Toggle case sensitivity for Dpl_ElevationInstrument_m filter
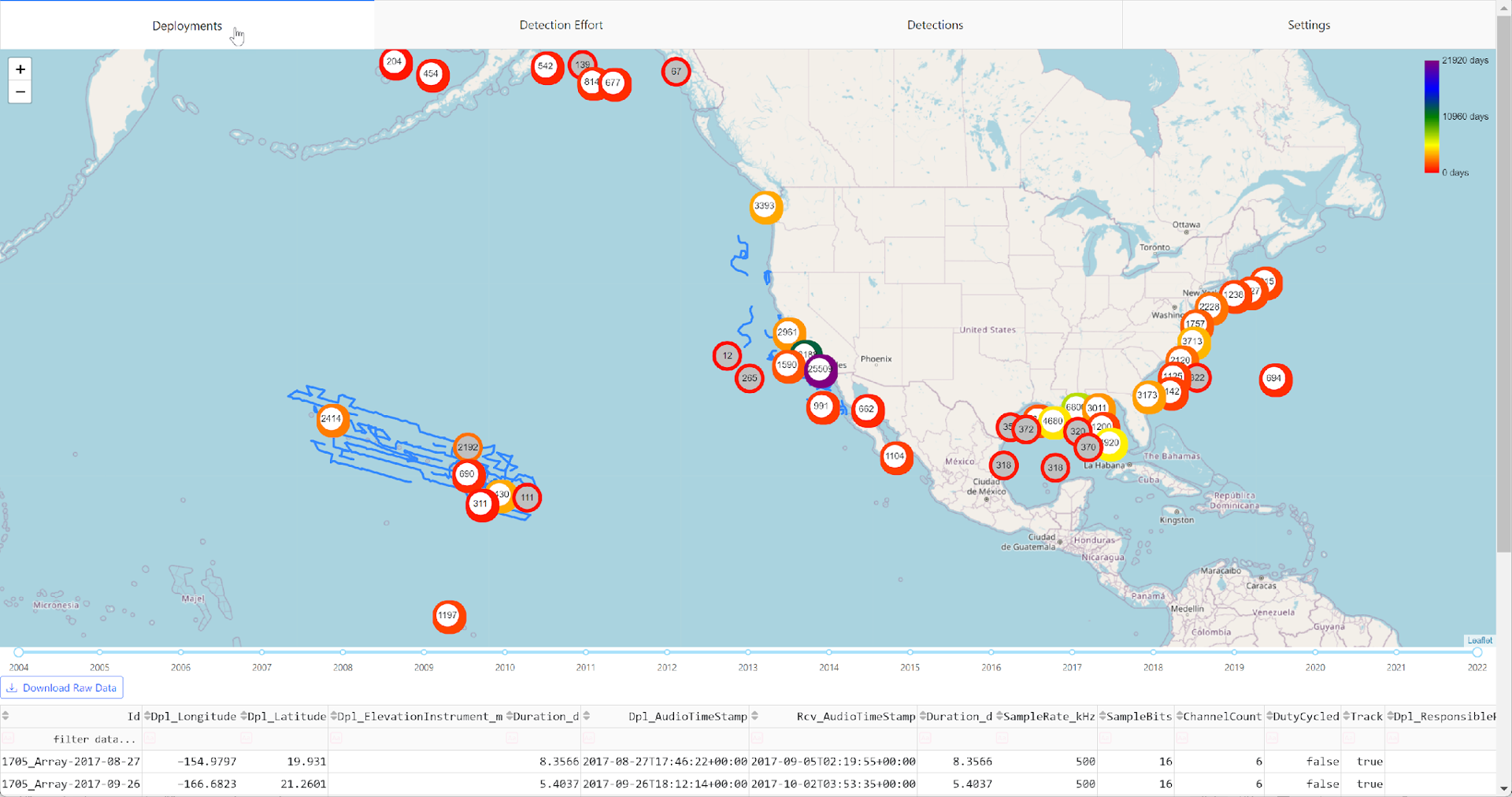Image resolution: width=1512 pixels, height=797 pixels. 336,738
